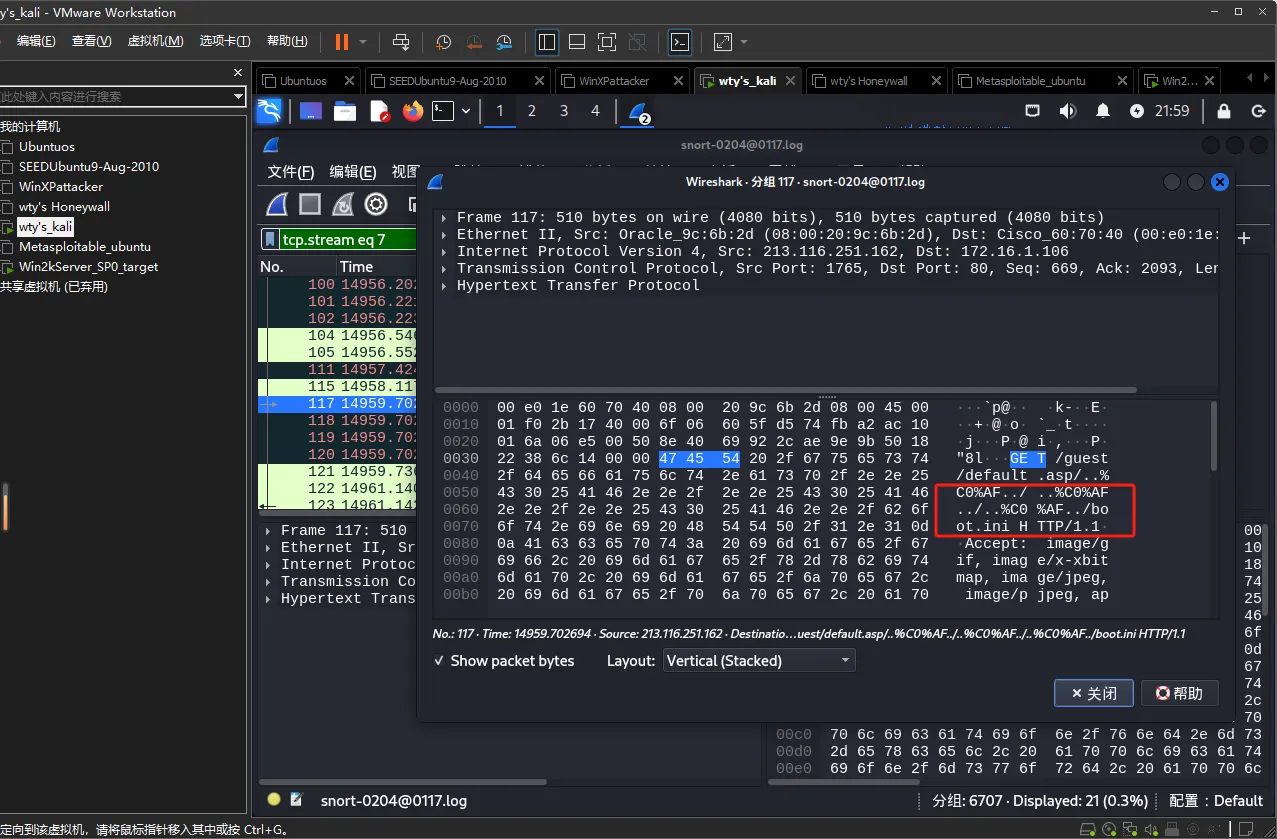Switch to workspace 4 in Kali panel
Viewport: 1277px width, 839px height.
coord(596,111)
